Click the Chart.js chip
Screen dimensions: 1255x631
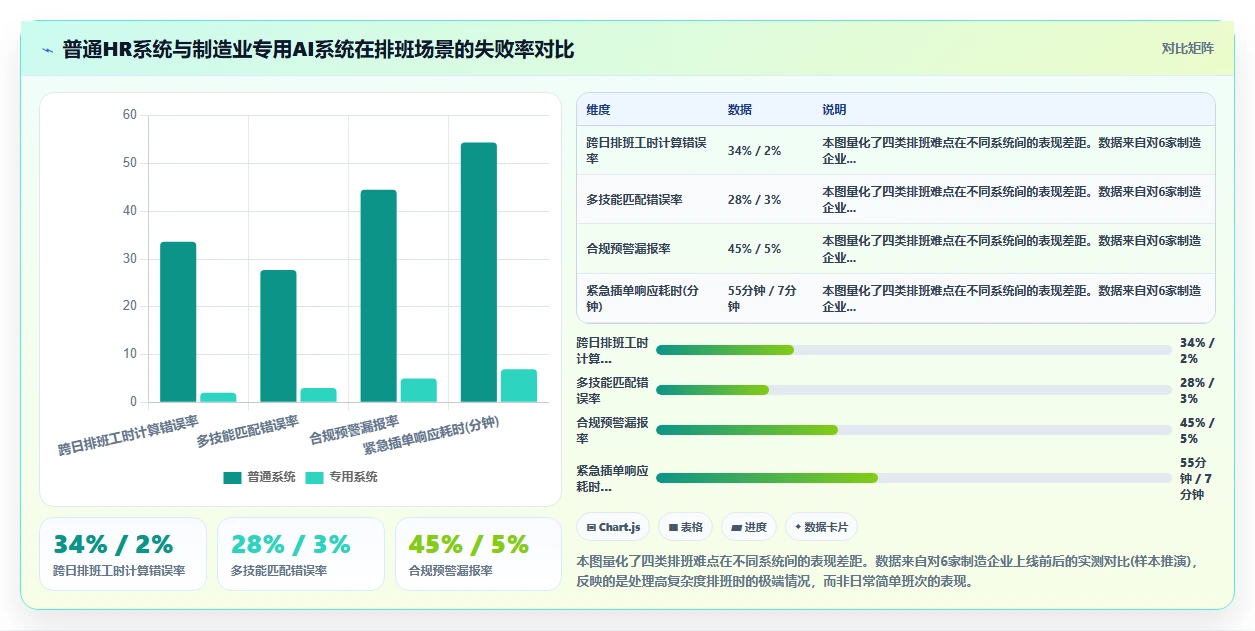click(x=614, y=527)
